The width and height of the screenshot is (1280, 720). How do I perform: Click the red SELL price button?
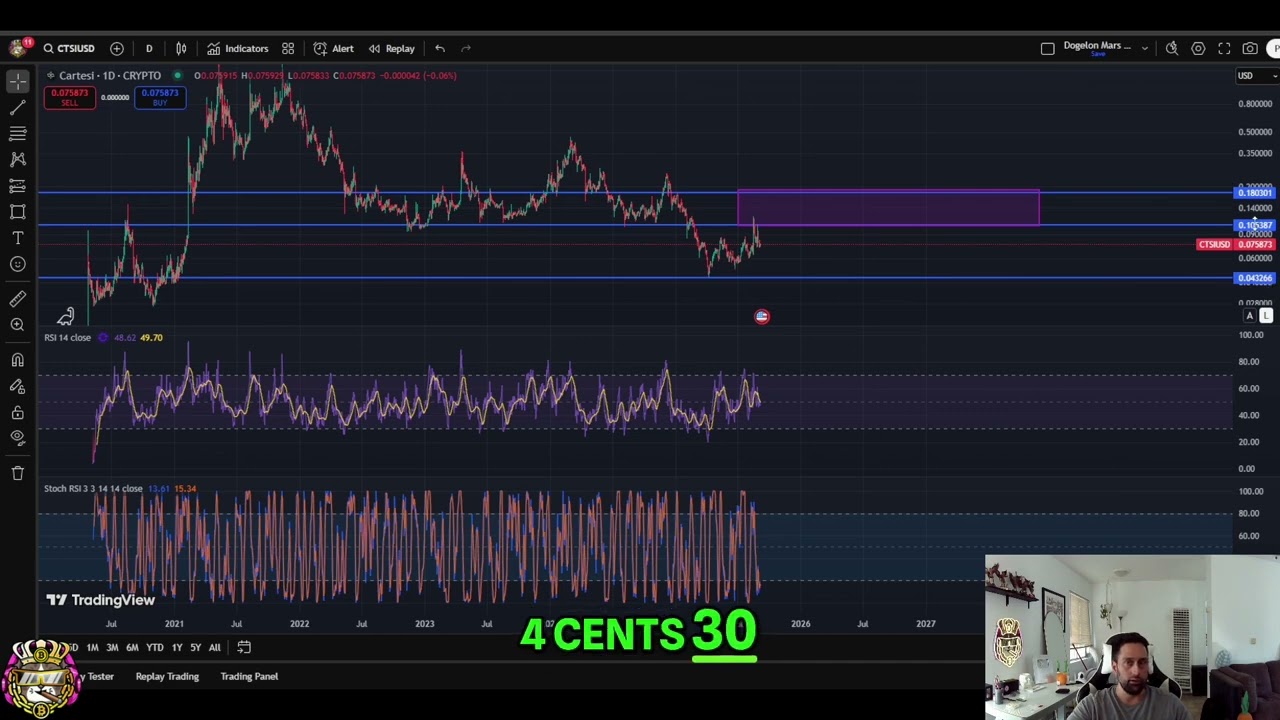[70, 97]
